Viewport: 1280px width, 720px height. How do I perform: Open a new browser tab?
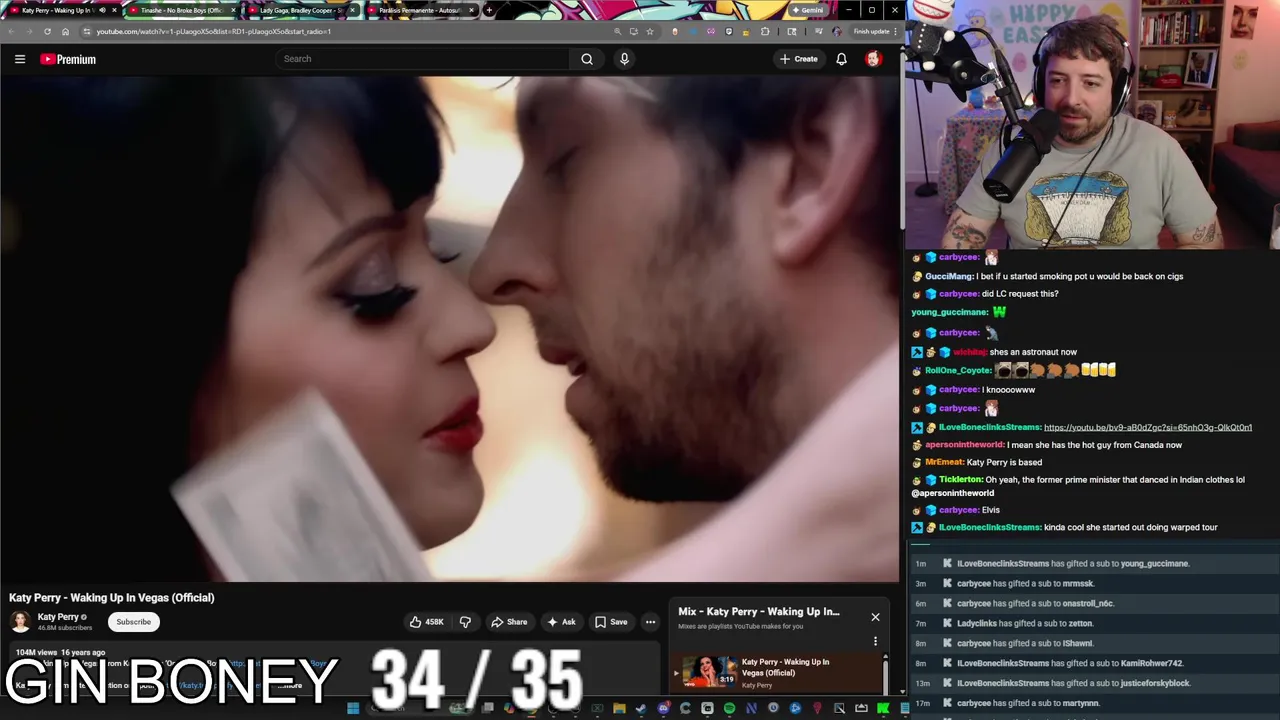pyautogui.click(x=489, y=10)
